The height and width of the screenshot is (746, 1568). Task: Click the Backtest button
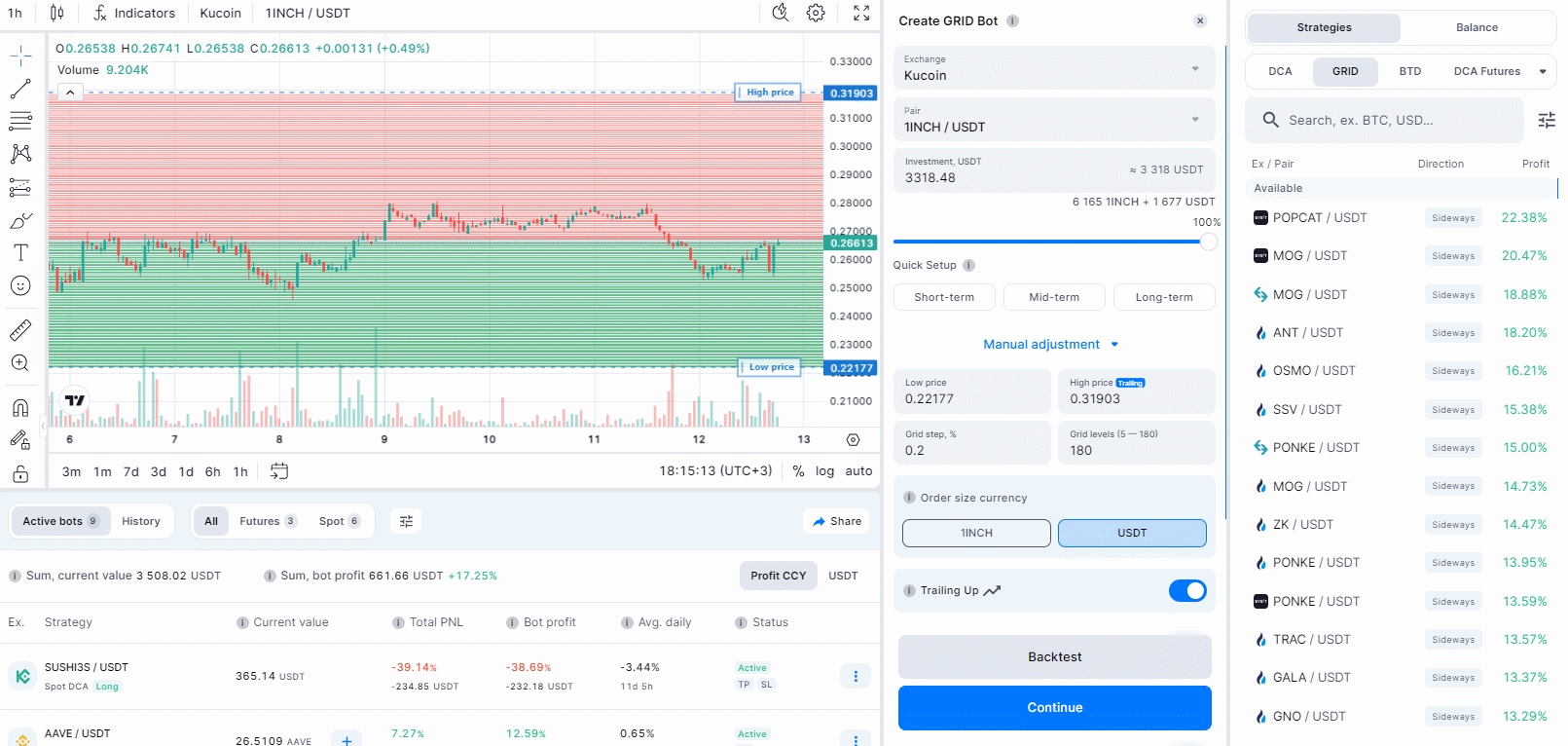tap(1054, 657)
